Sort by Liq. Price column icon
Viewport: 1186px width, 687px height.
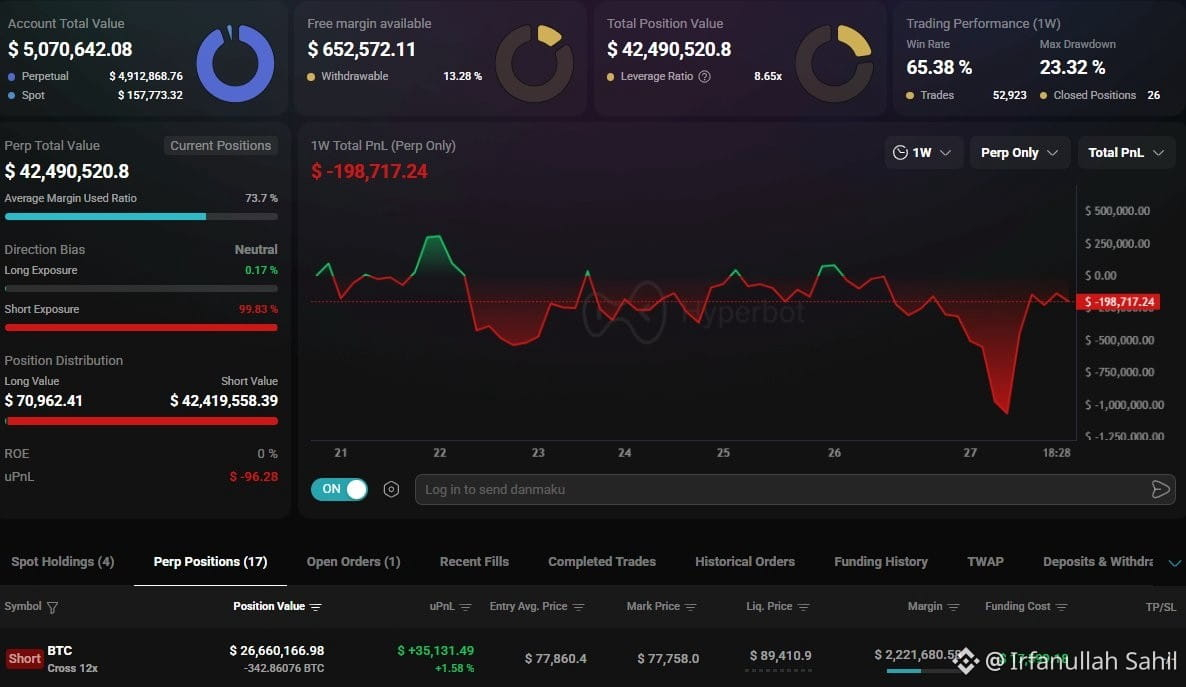click(x=803, y=607)
